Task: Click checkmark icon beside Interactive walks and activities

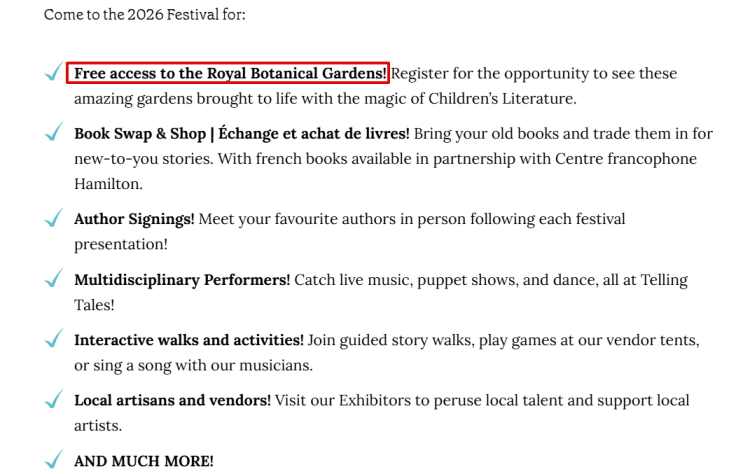Action: [x=54, y=338]
